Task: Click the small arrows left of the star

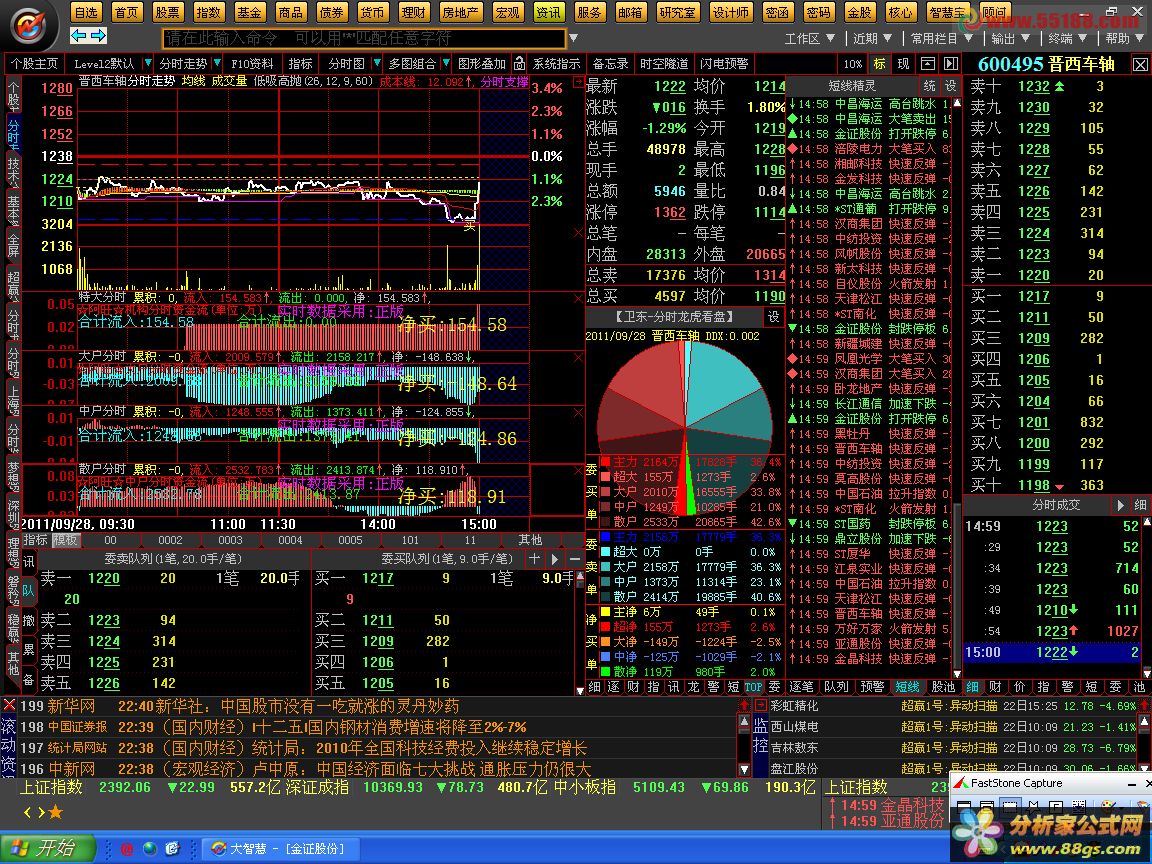Action: (x=35, y=813)
